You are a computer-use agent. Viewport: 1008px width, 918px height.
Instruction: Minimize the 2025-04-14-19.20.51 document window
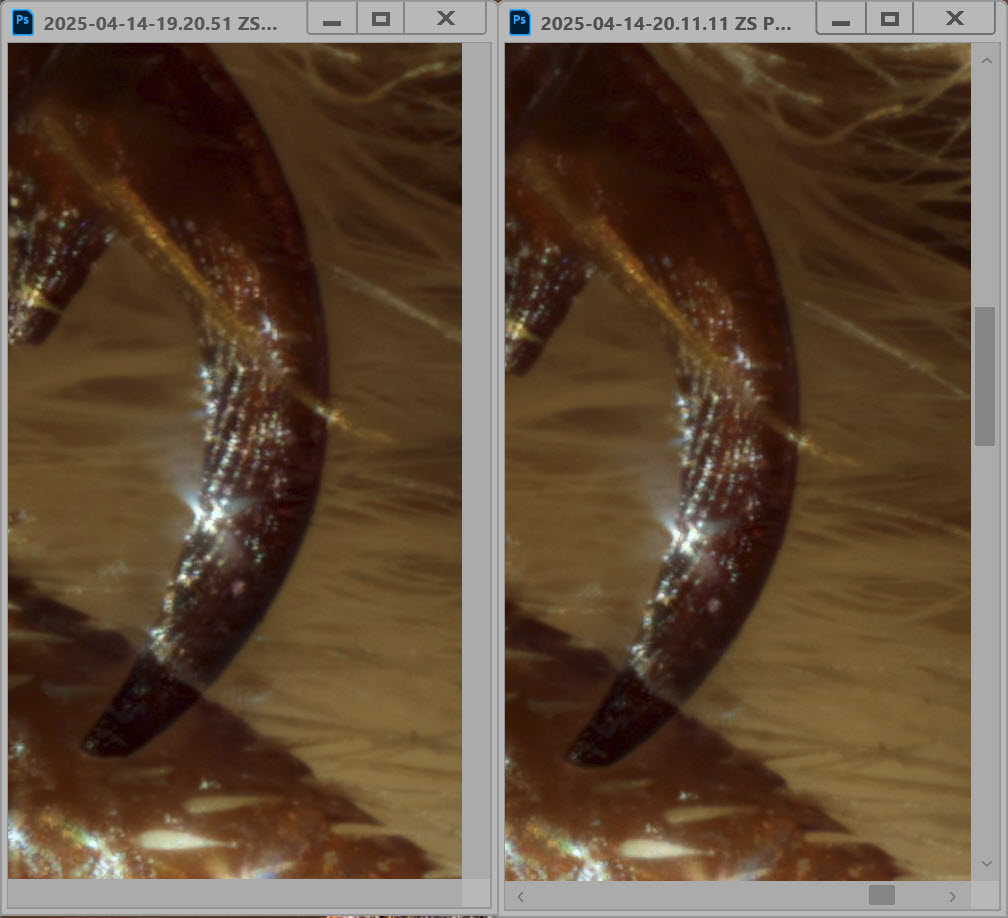[x=332, y=19]
